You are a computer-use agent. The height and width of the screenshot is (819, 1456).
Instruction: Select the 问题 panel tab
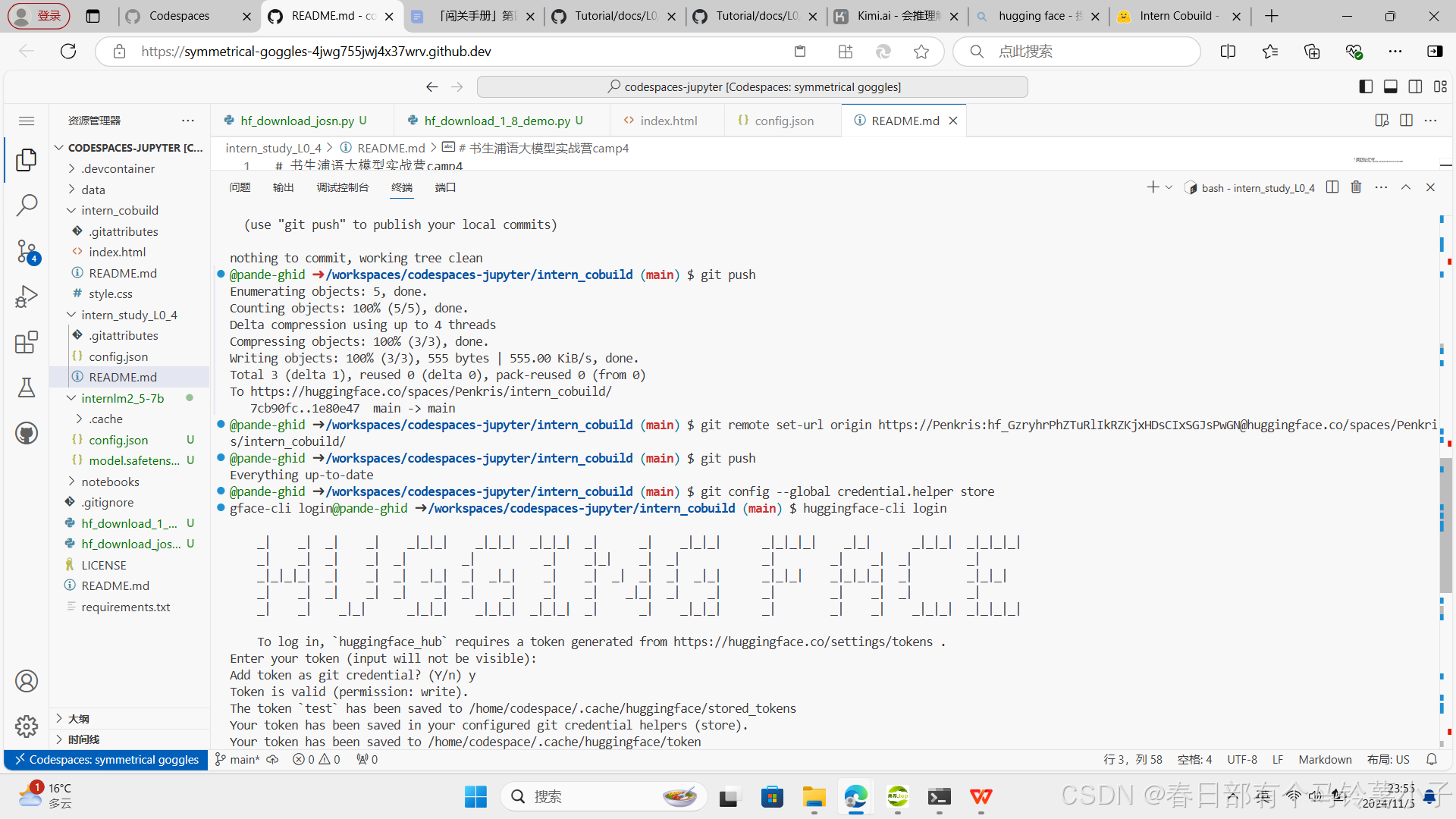tap(240, 187)
